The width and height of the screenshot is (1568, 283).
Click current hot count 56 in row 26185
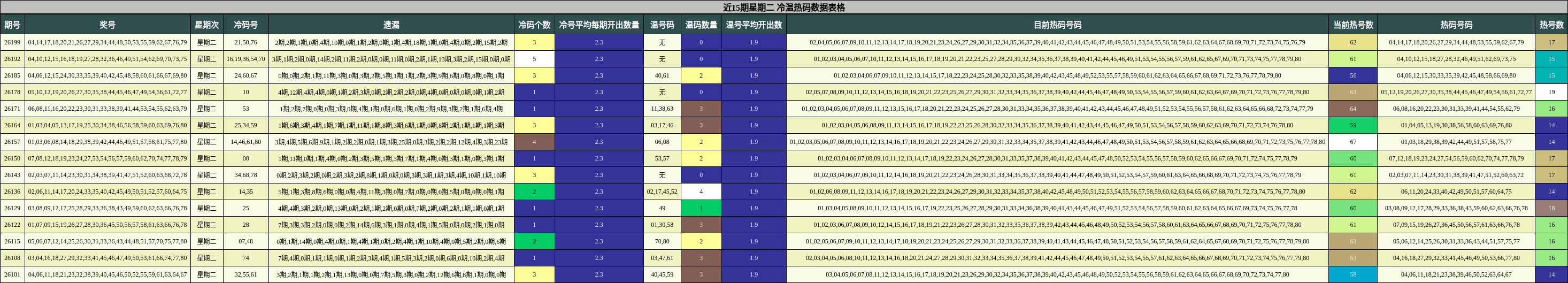tap(1352, 75)
